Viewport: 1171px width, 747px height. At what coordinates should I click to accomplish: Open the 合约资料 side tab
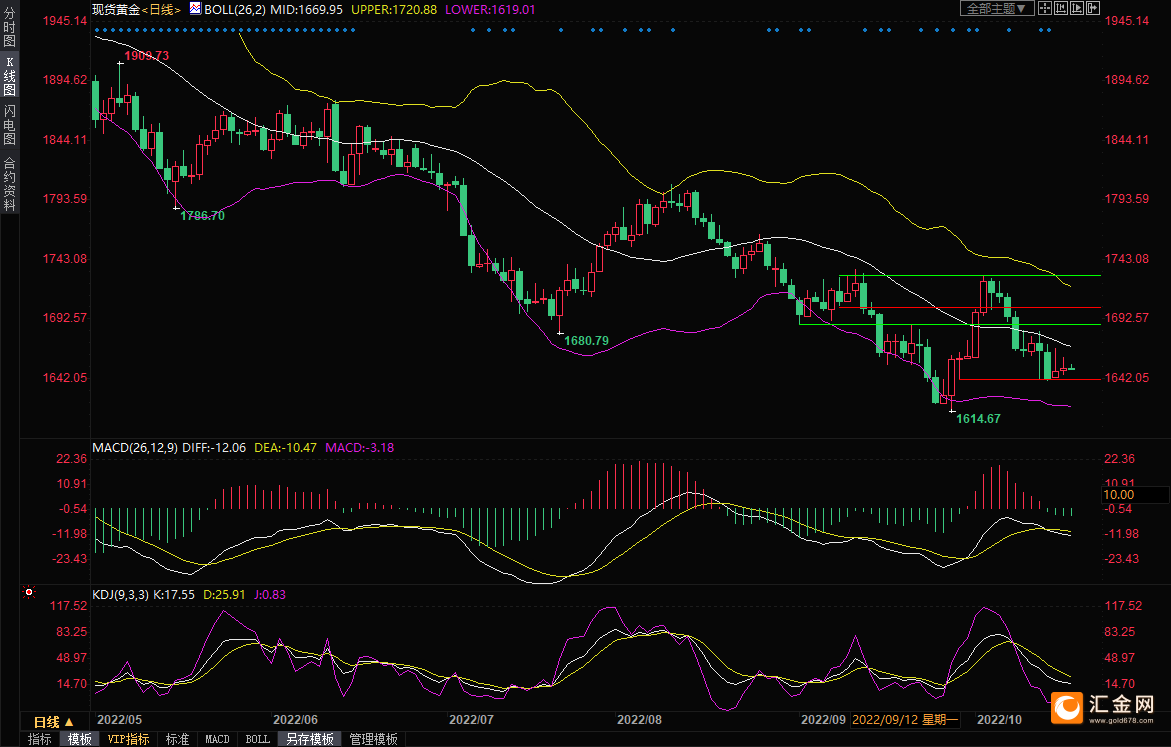pyautogui.click(x=9, y=183)
